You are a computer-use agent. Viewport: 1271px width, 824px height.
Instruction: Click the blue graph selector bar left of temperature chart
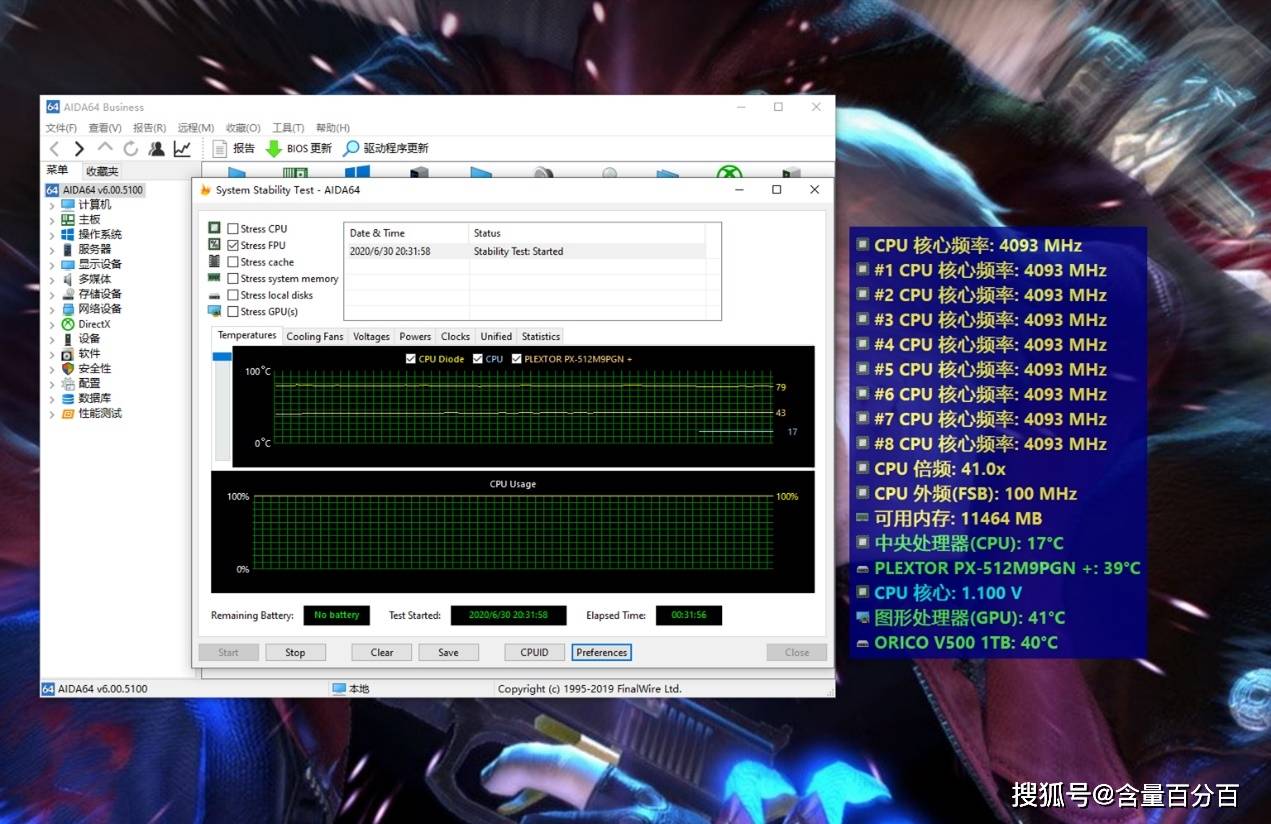pos(223,356)
